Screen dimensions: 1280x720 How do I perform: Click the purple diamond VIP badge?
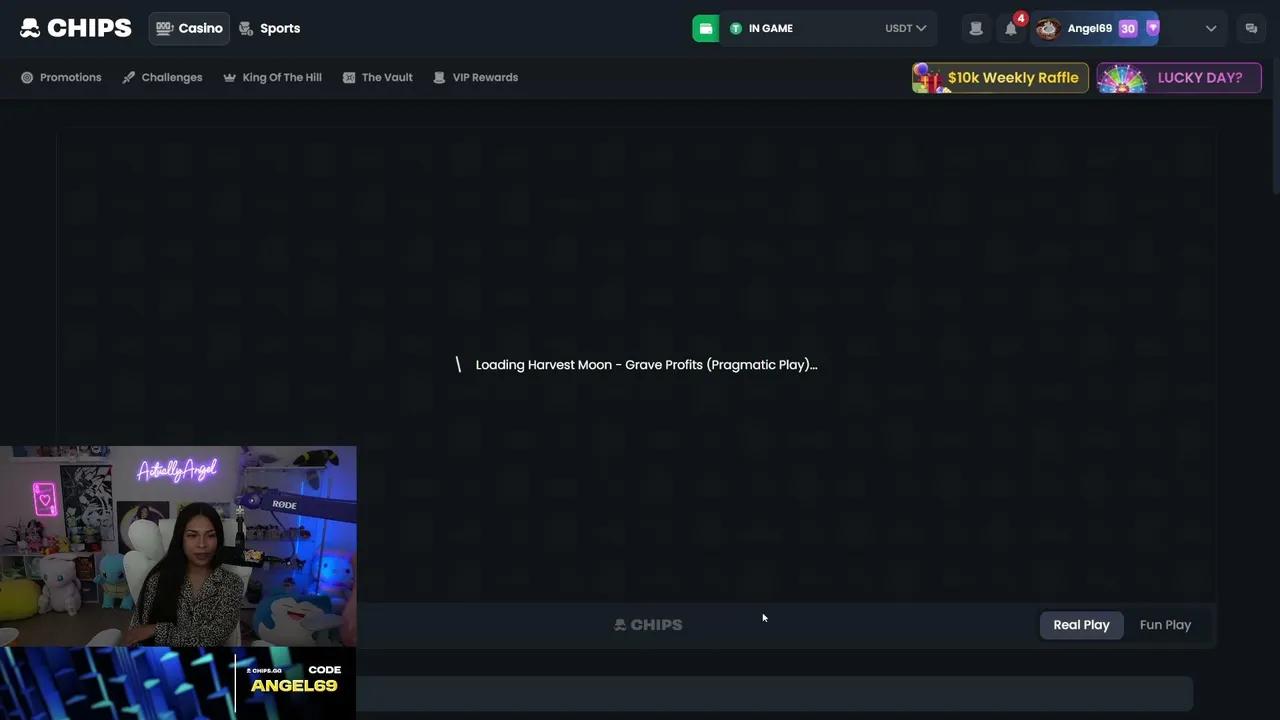[1152, 28]
